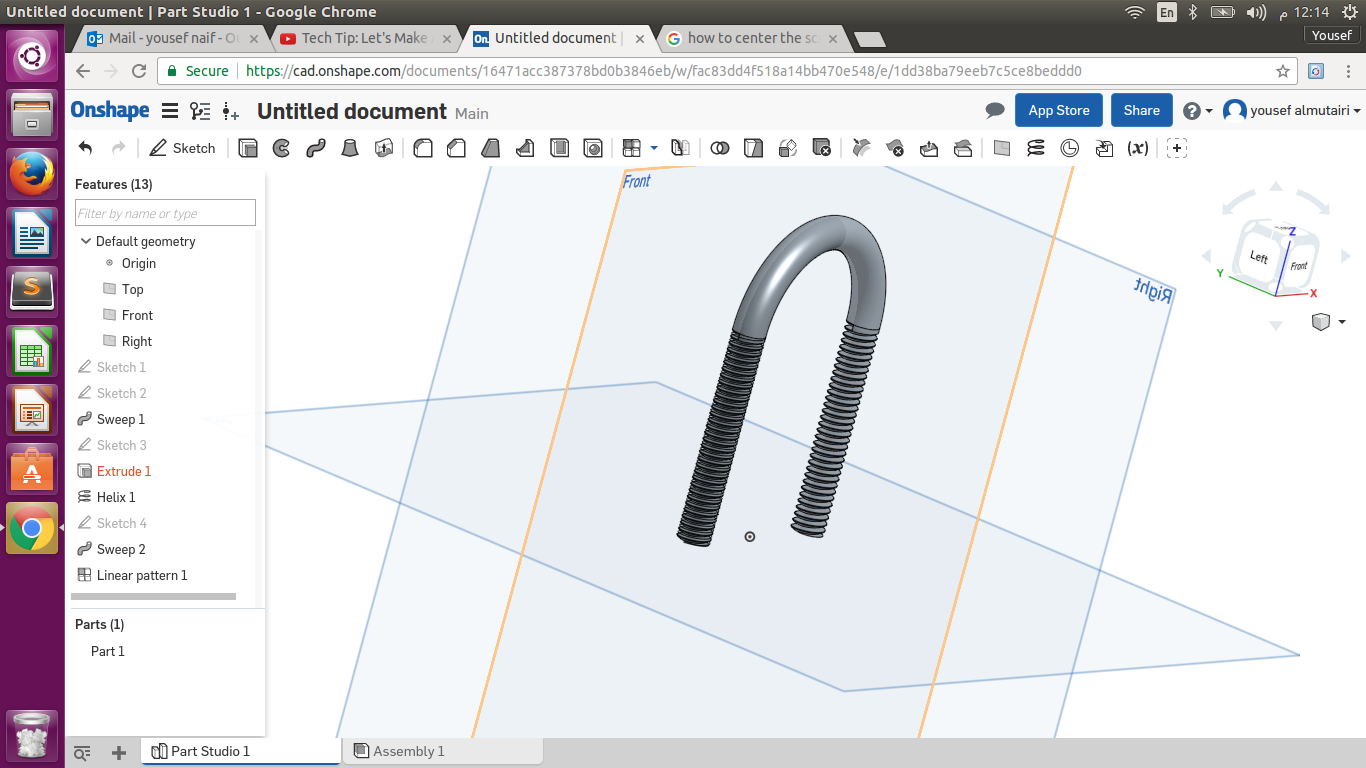Screen dimensions: 1366x768
Task: Open the yousef almutairi account menu
Action: tap(1292, 110)
